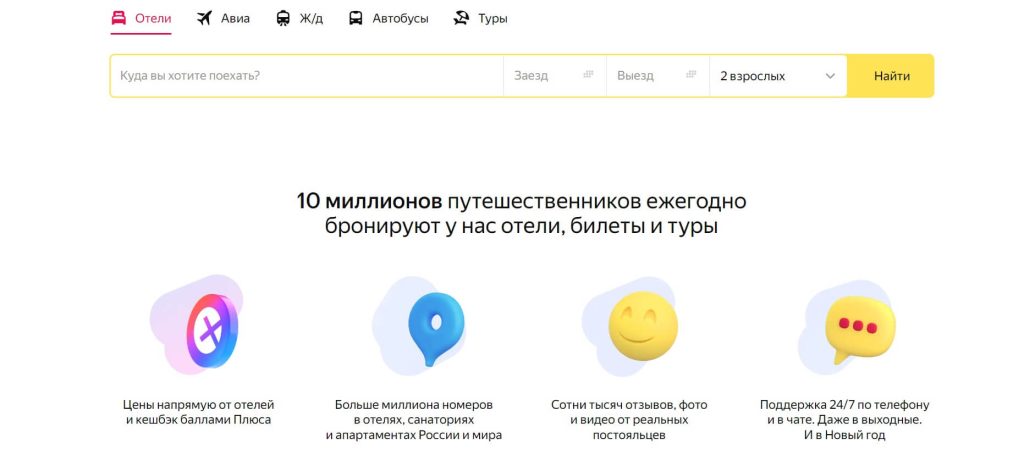Image resolution: width=1024 pixels, height=466 pixels.
Task: Open the '2 взрослых' guests dropdown
Action: pos(778,76)
